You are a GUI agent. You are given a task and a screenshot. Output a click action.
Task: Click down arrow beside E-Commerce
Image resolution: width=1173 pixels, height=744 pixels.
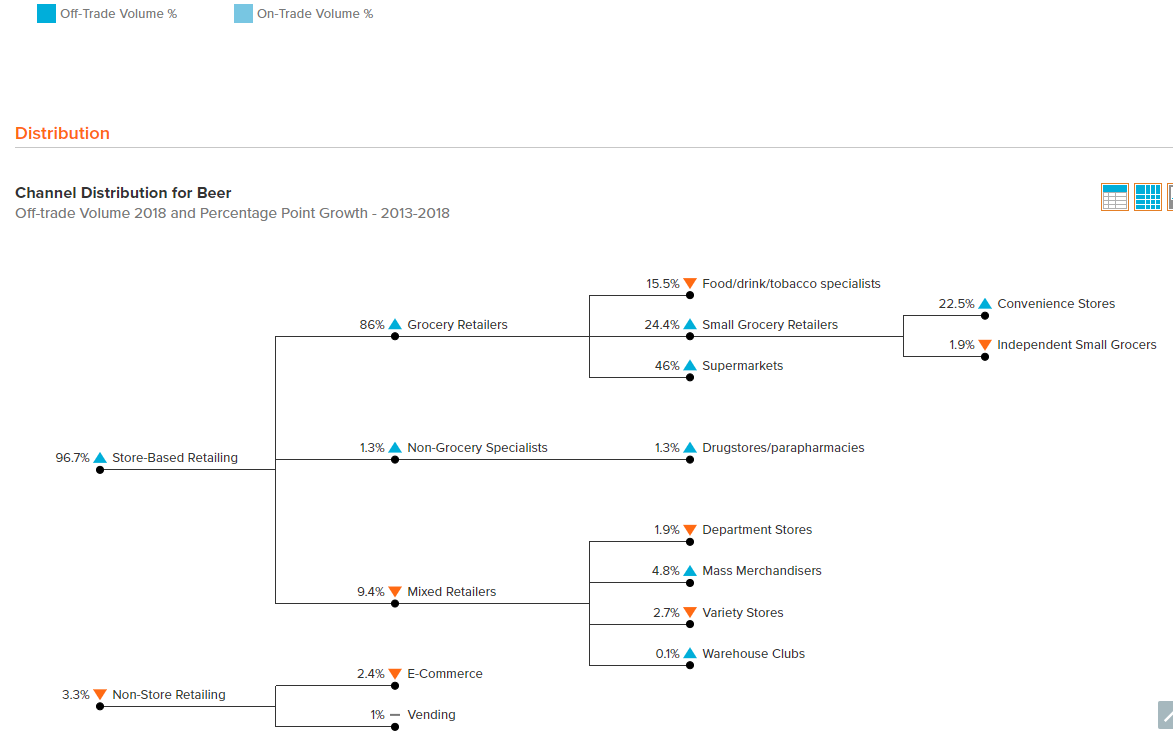395,674
